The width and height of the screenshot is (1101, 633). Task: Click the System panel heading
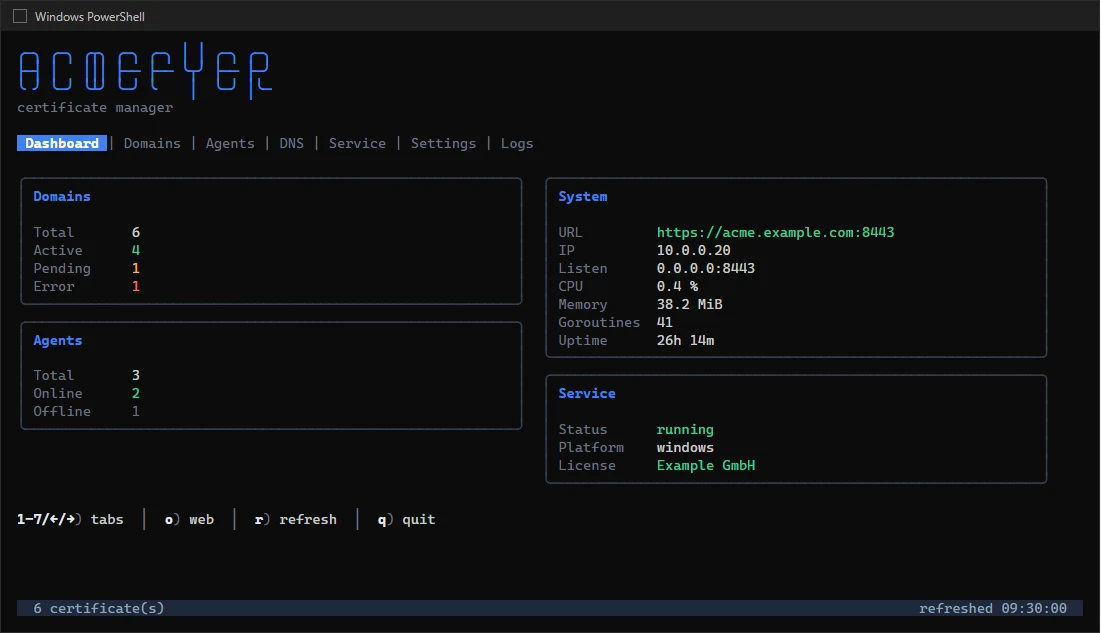coord(583,197)
